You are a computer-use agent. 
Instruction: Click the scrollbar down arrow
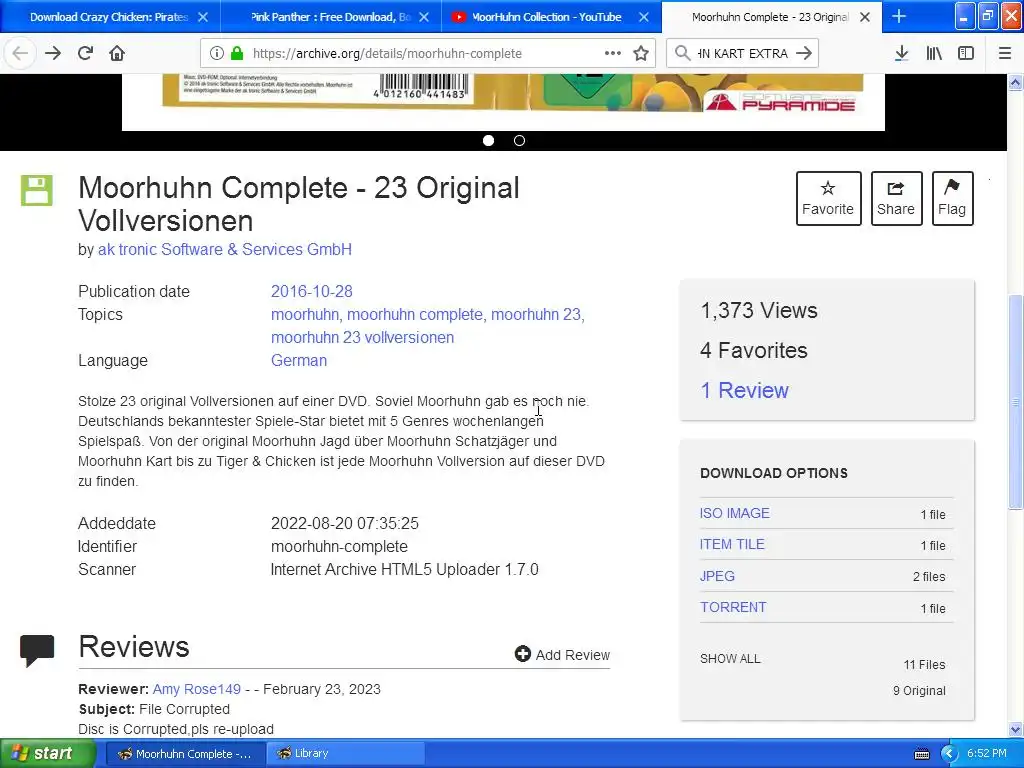1015,729
